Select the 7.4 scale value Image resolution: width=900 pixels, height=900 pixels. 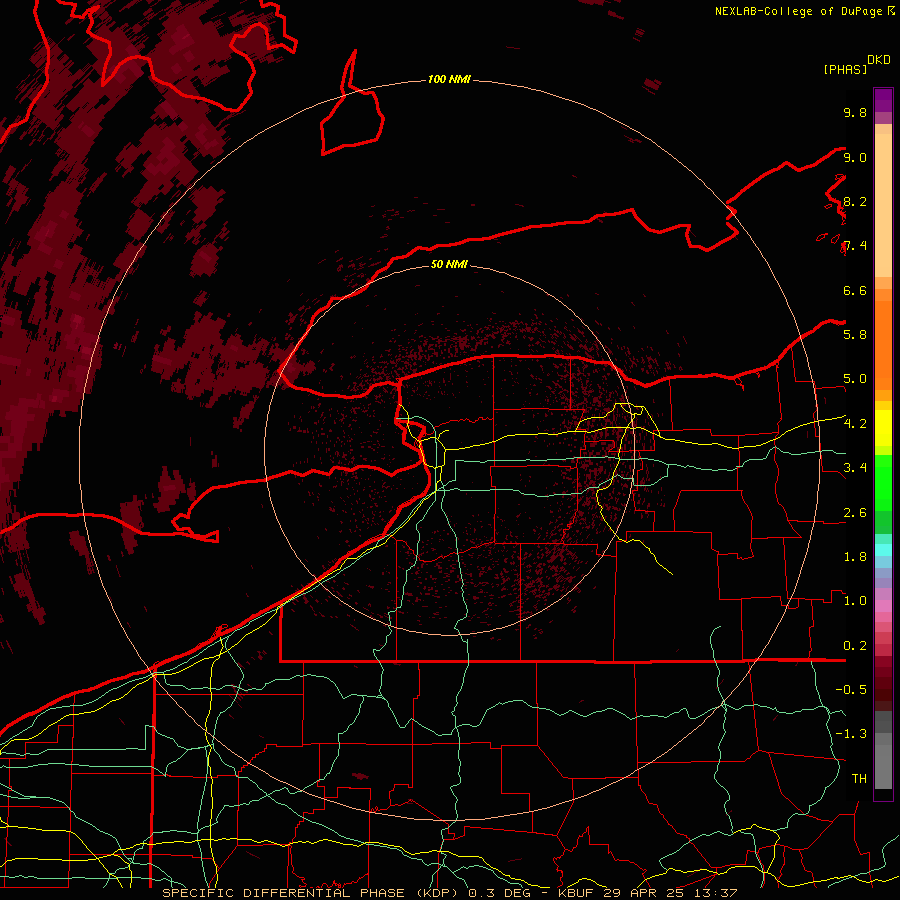click(x=855, y=246)
